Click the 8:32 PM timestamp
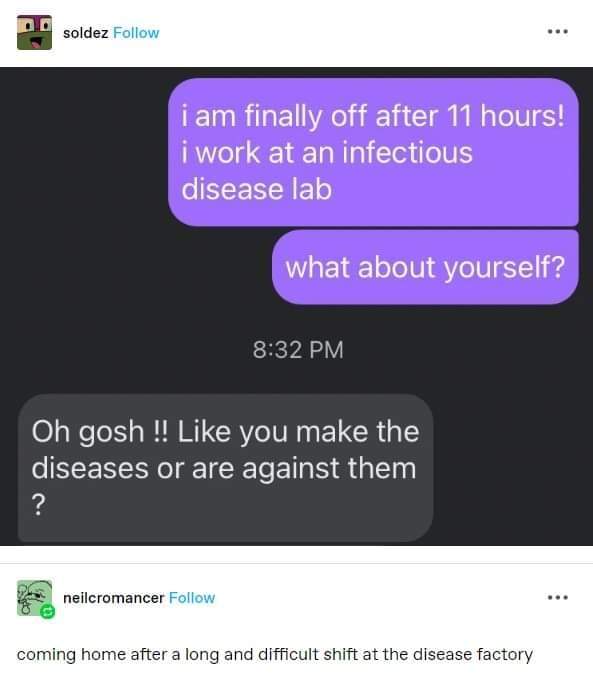Image resolution: width=593 pixels, height=692 pixels. (x=298, y=350)
